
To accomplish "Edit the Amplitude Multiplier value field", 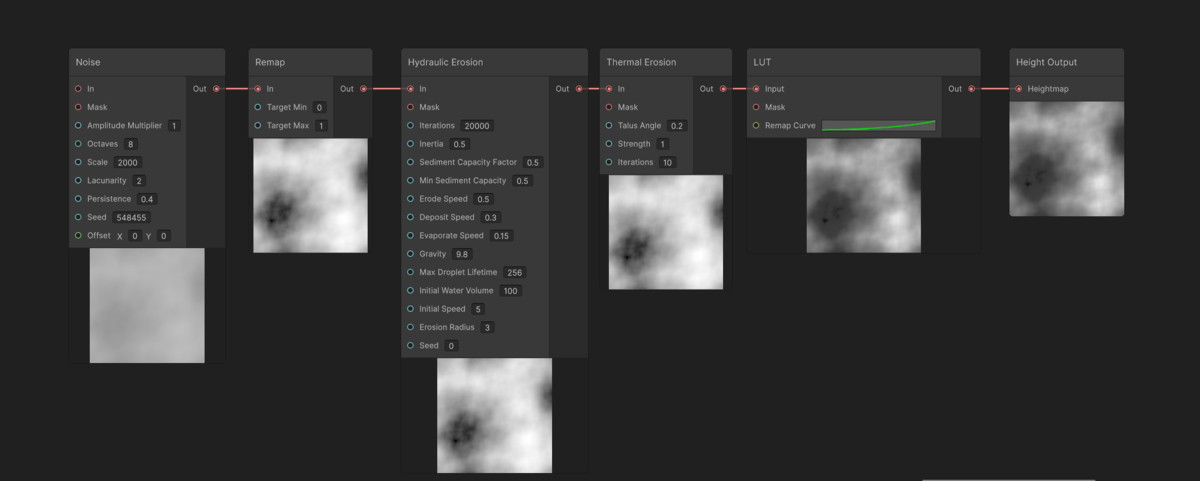I will [x=174, y=126].
